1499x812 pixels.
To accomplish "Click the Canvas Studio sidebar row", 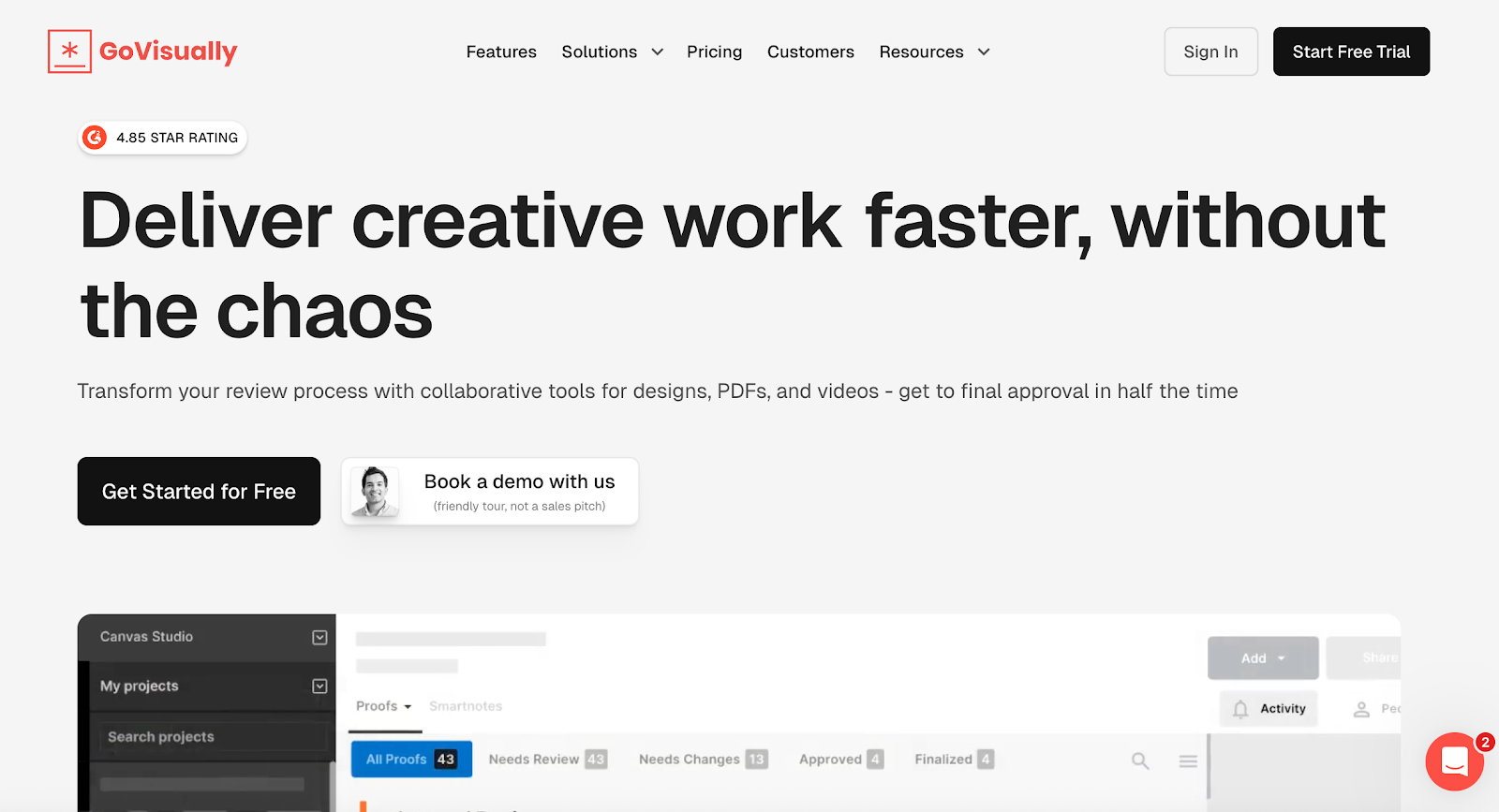I will (207, 637).
